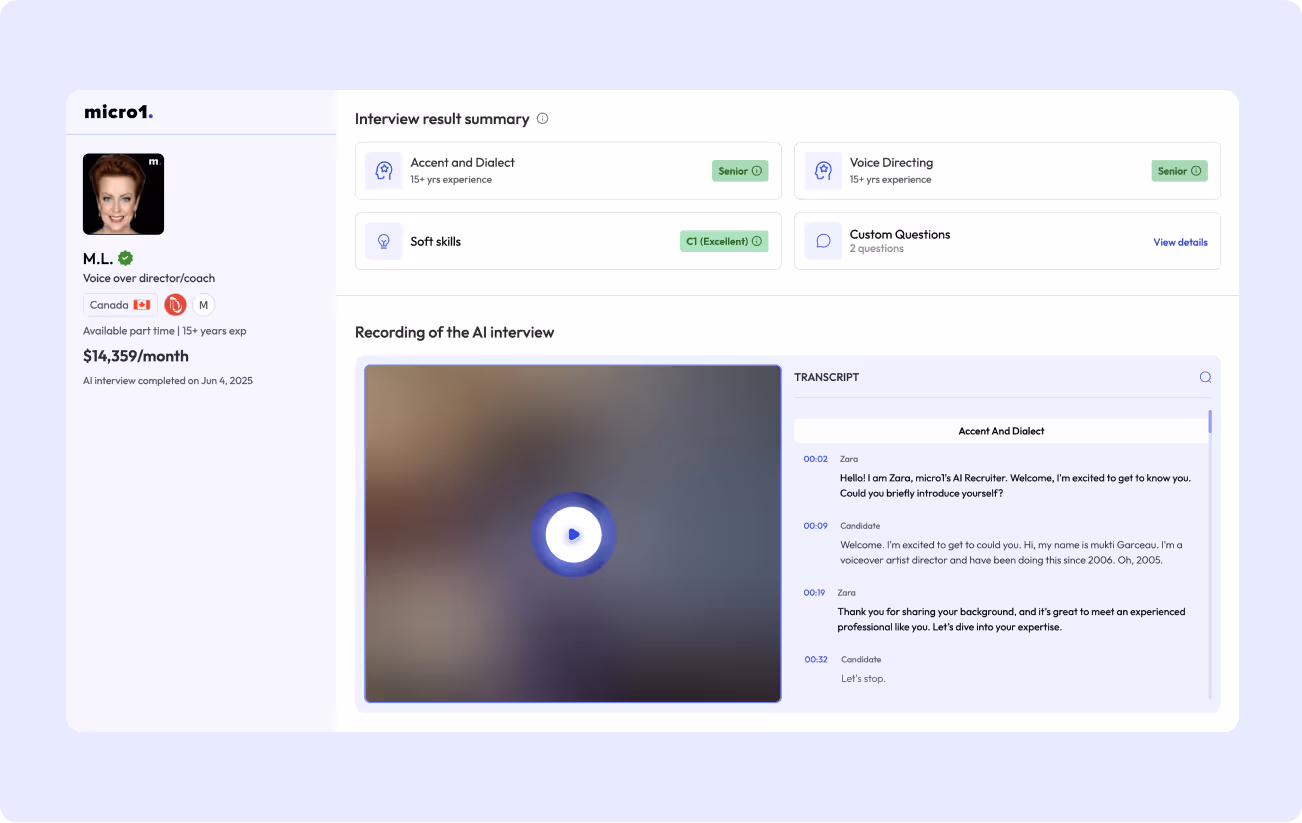Click the Voice Directing skill icon
This screenshot has height=823, width=1302.
pyautogui.click(x=823, y=170)
